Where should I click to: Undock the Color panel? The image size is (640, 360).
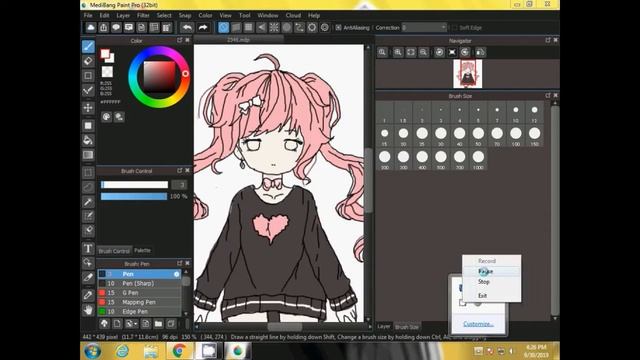point(180,40)
